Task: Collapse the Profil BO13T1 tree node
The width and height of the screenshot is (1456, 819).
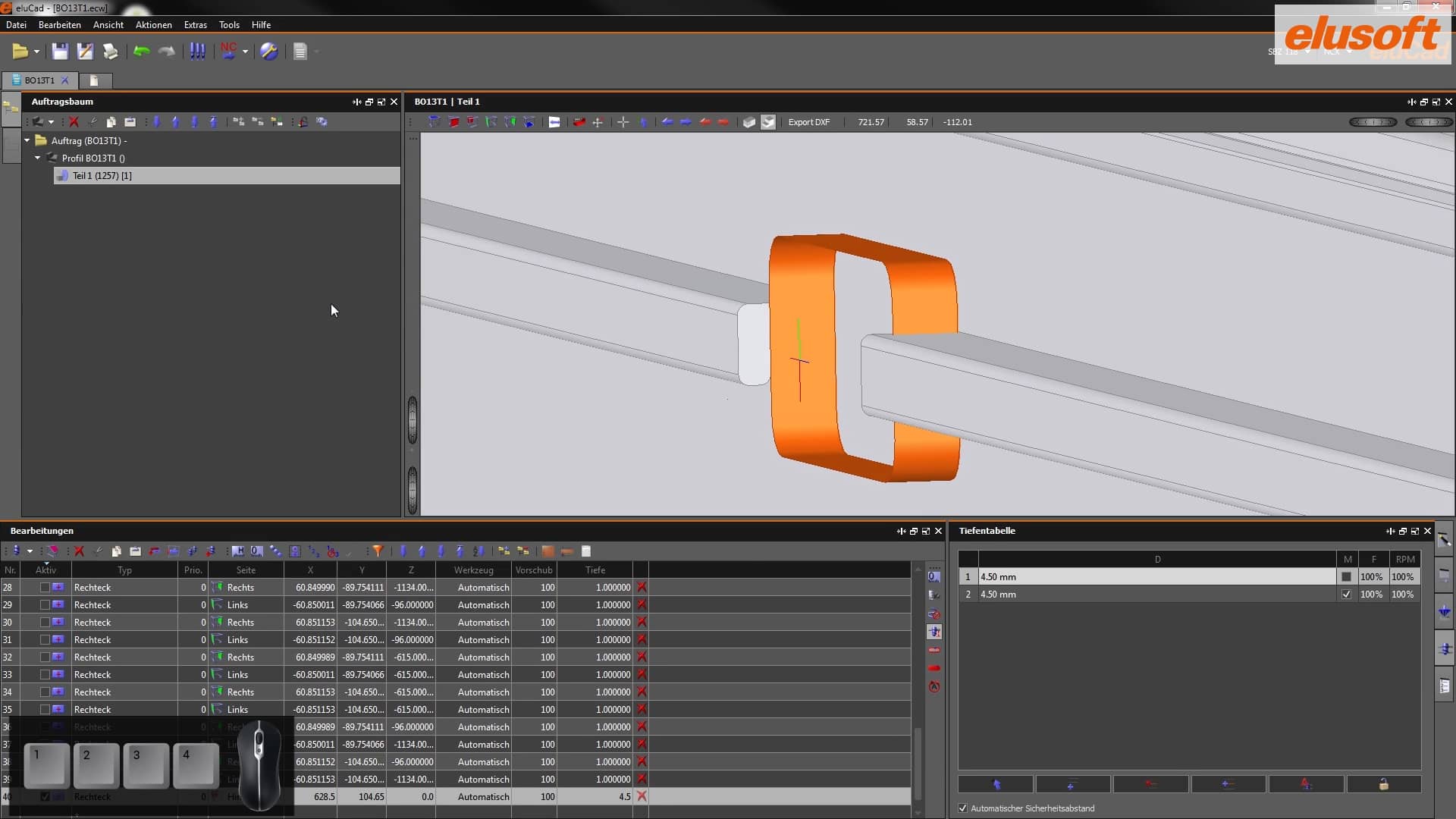Action: pos(36,158)
